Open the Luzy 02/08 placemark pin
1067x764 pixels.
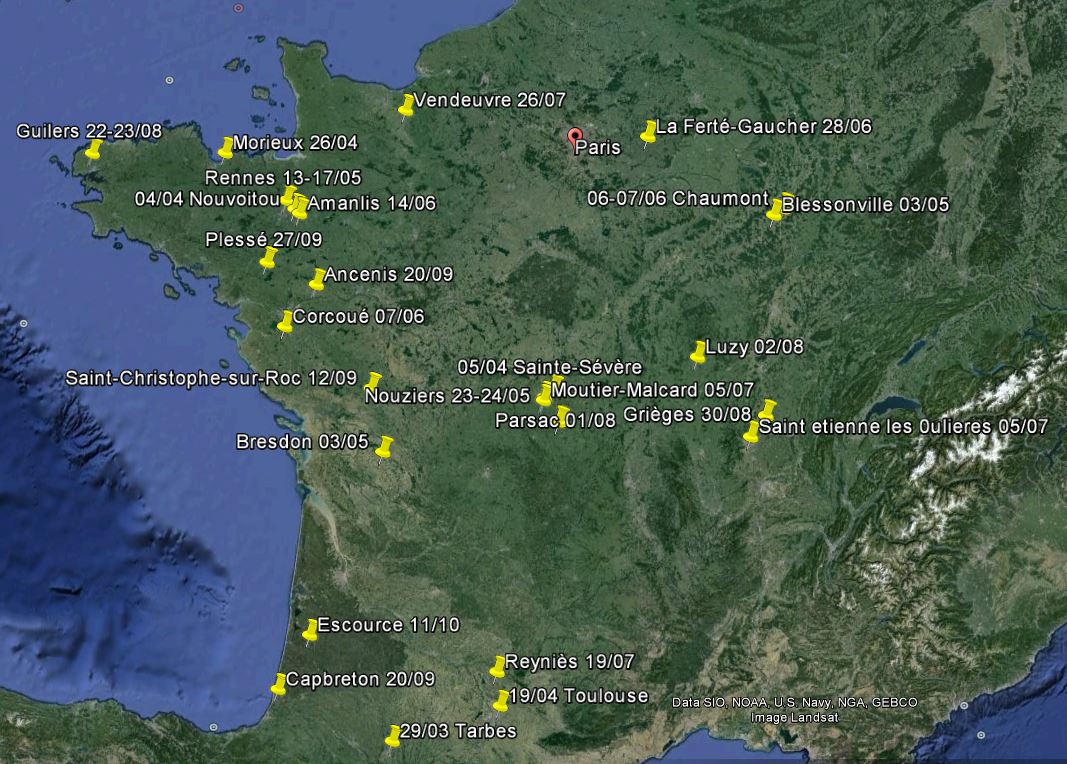699,351
